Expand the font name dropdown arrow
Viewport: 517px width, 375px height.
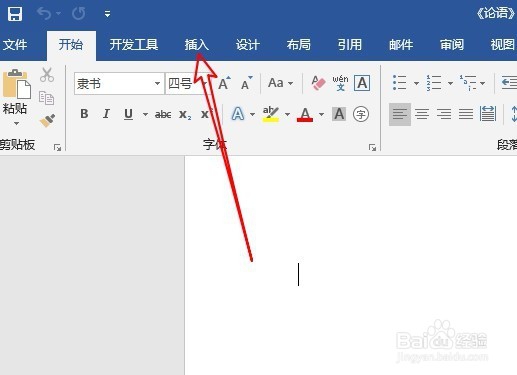tap(157, 83)
